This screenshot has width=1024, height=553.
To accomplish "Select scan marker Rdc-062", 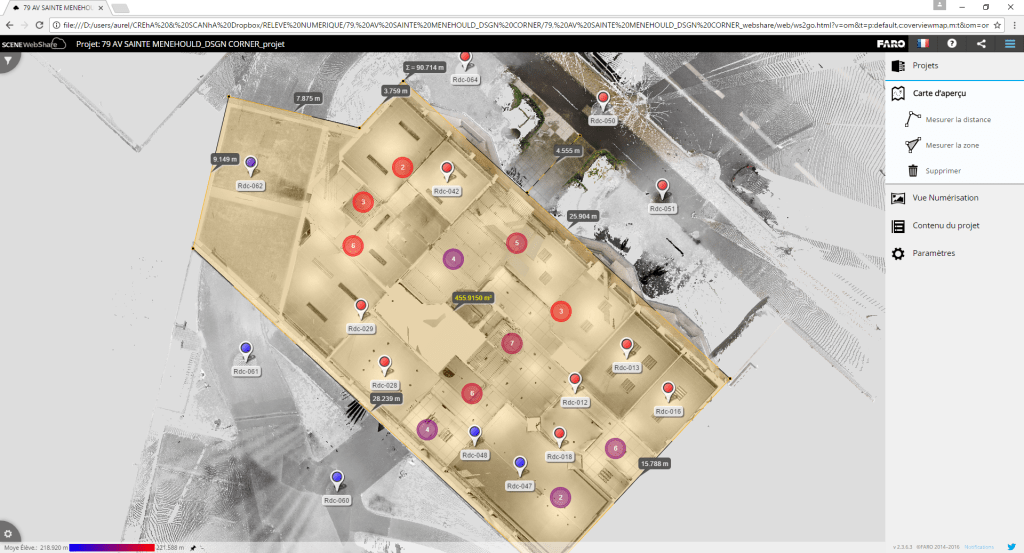I will pos(250,164).
